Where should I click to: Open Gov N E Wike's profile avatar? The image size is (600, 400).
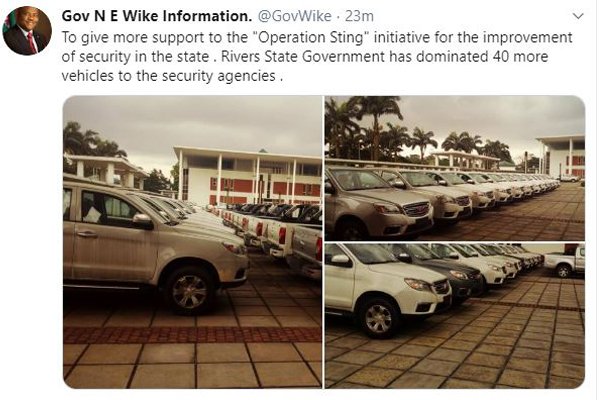click(x=27, y=31)
